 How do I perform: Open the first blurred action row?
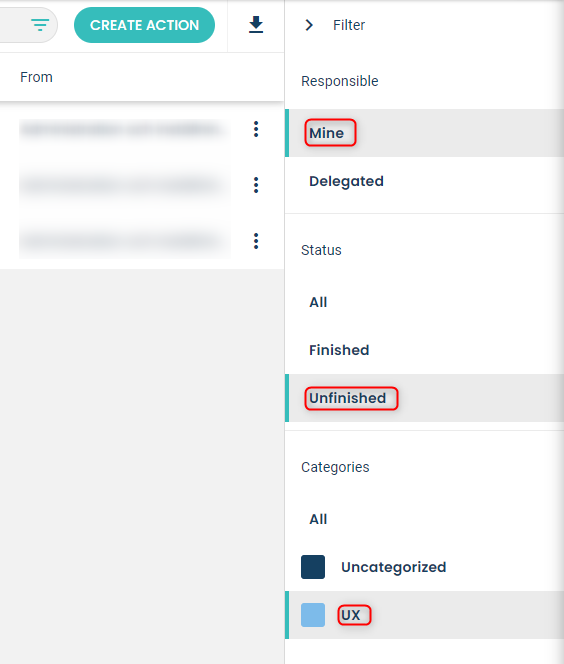125,129
